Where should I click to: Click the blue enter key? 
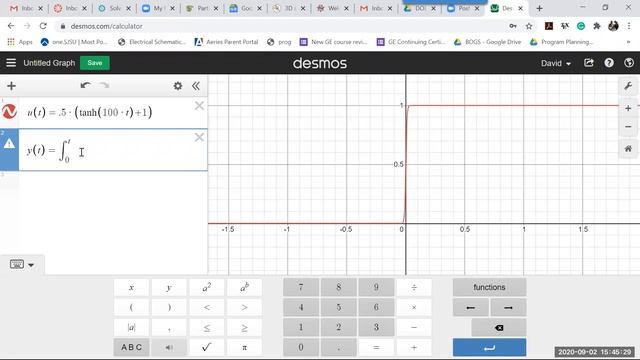pos(489,347)
